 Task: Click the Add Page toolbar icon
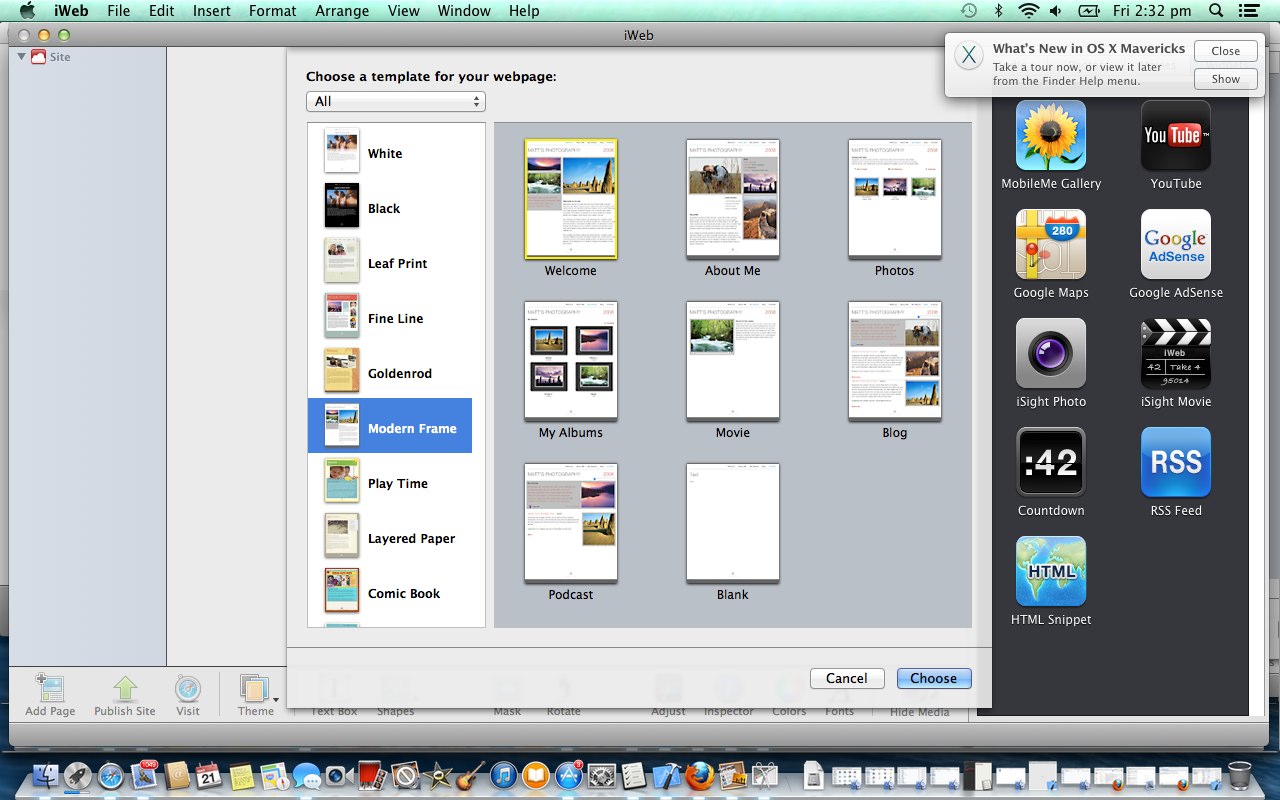[x=50, y=689]
